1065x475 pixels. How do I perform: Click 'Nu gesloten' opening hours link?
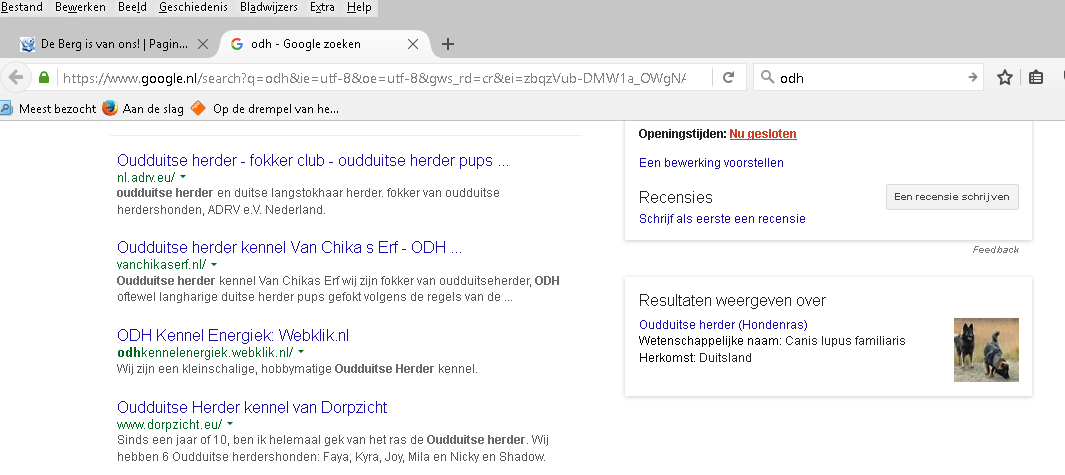[x=763, y=134]
